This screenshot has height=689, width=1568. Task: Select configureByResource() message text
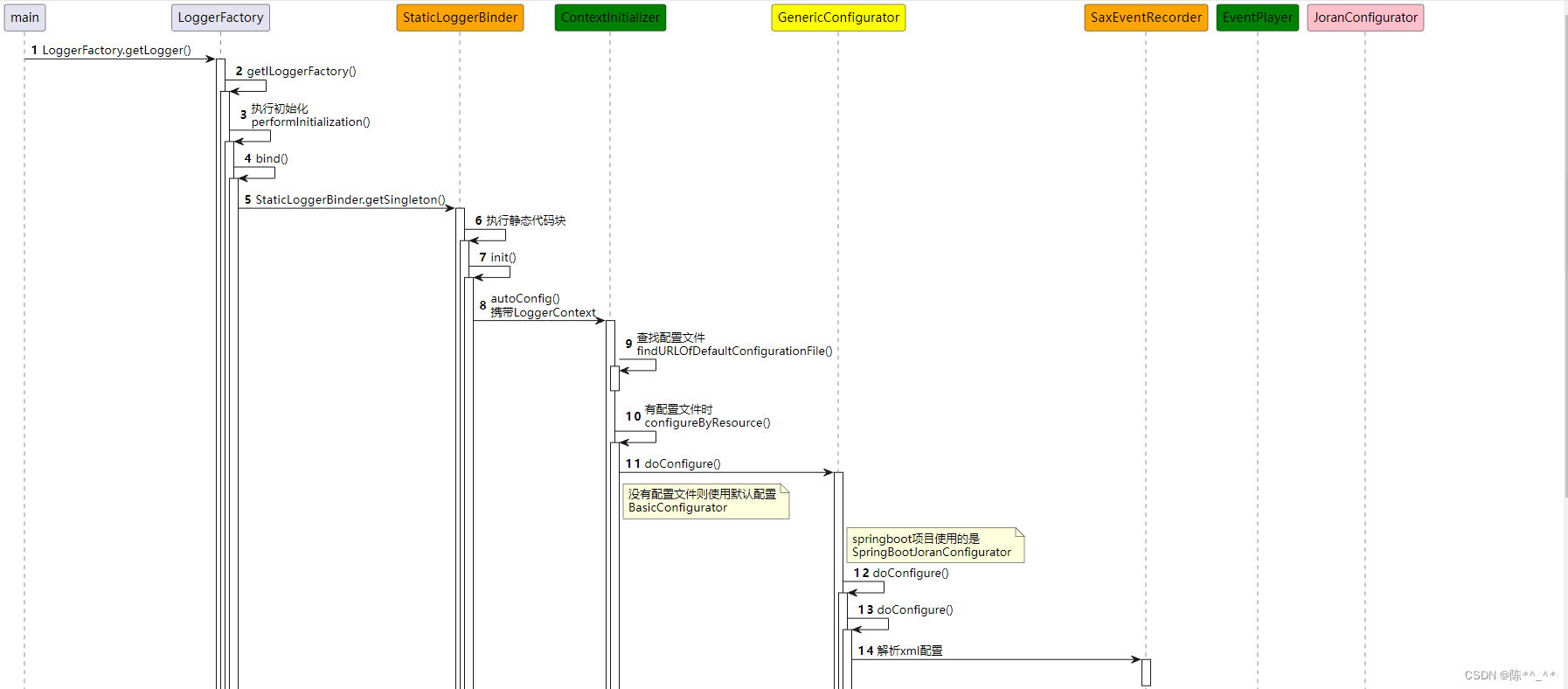tap(707, 423)
